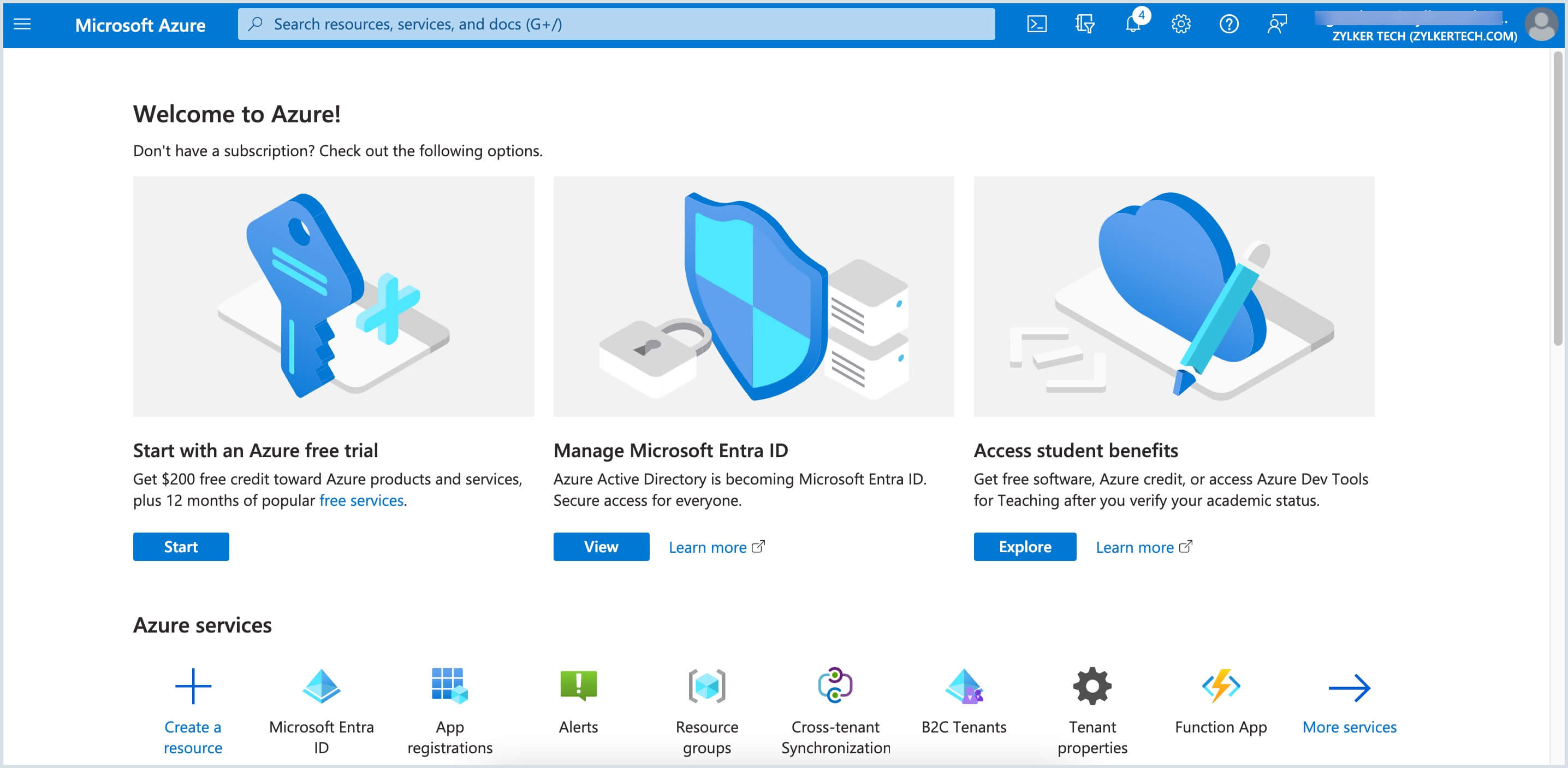Open Learn more link next to View
1568x768 pixels.
(x=716, y=547)
